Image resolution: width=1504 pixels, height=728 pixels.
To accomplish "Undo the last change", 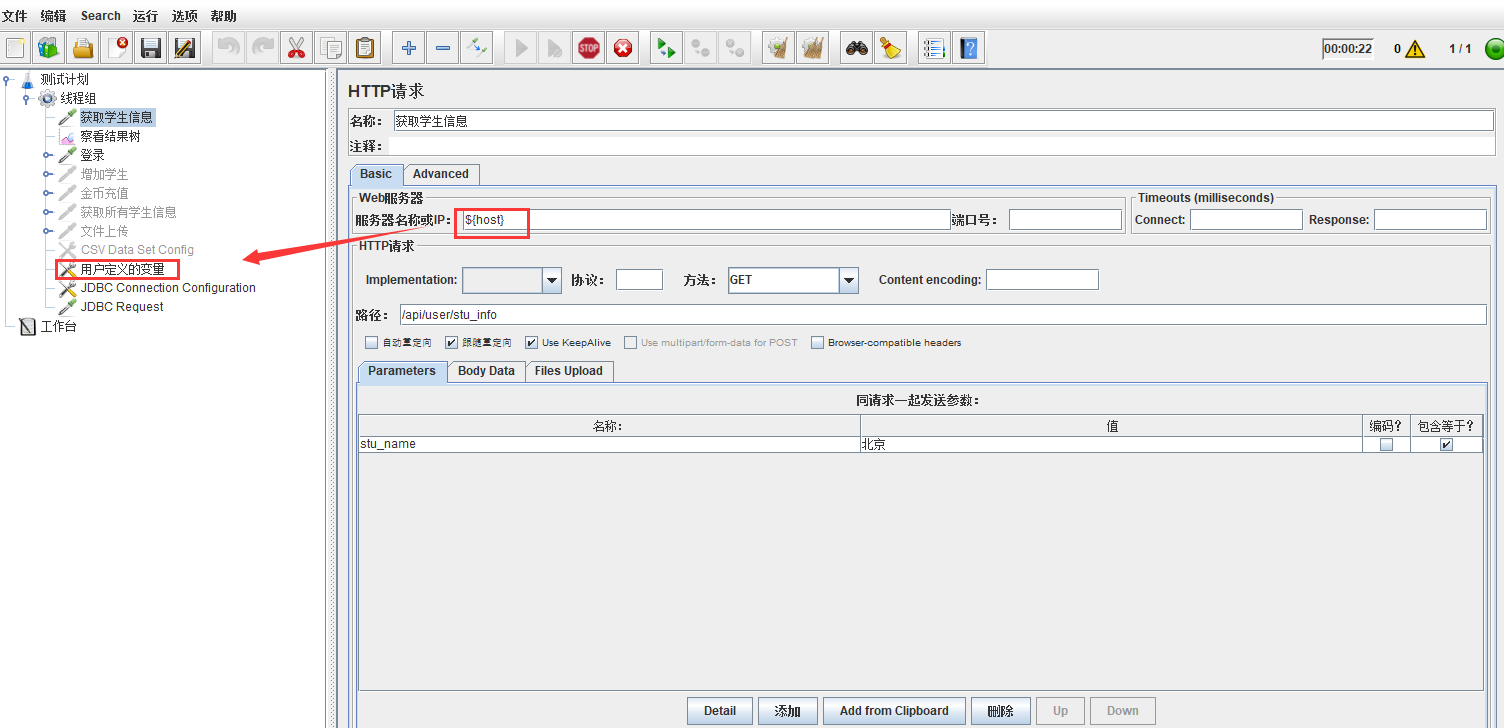I will coord(231,47).
